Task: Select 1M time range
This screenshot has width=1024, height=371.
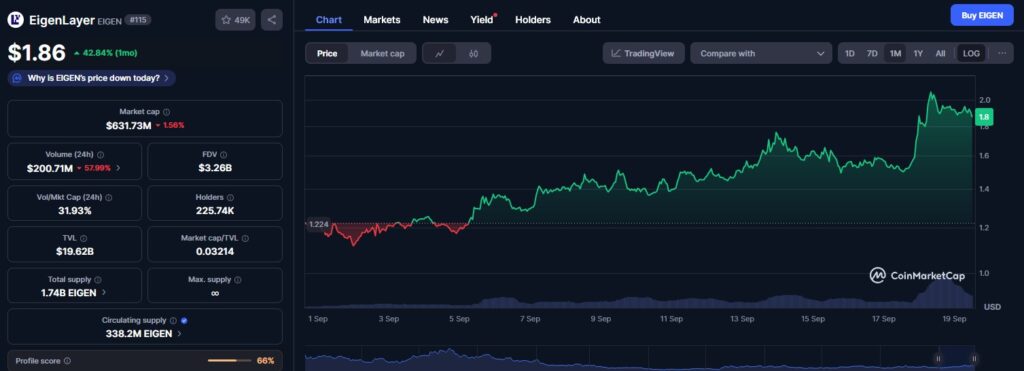Action: [895, 54]
